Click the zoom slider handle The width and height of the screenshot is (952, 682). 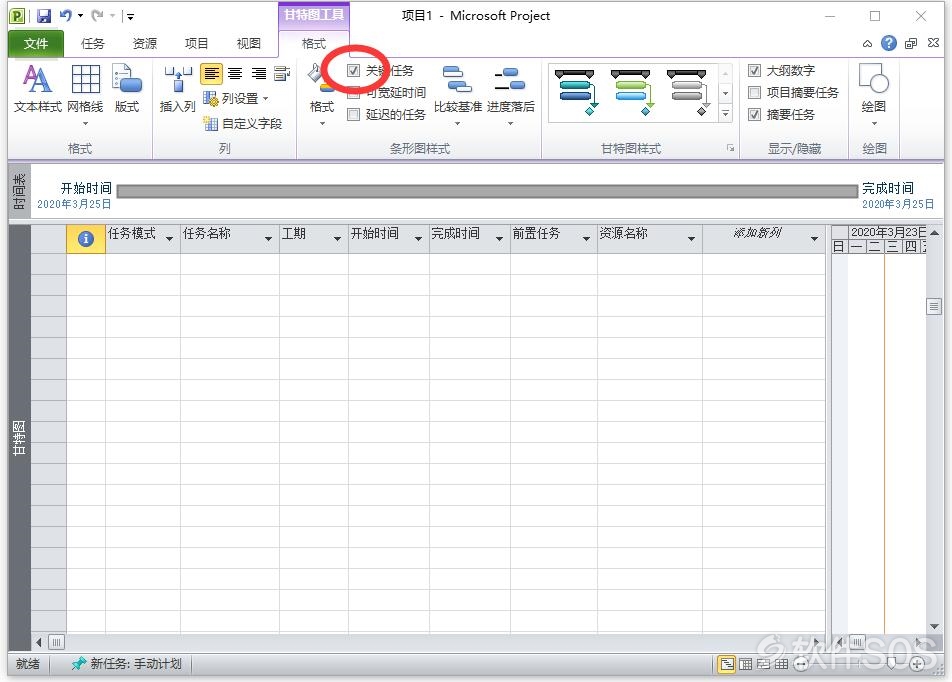(x=891, y=664)
